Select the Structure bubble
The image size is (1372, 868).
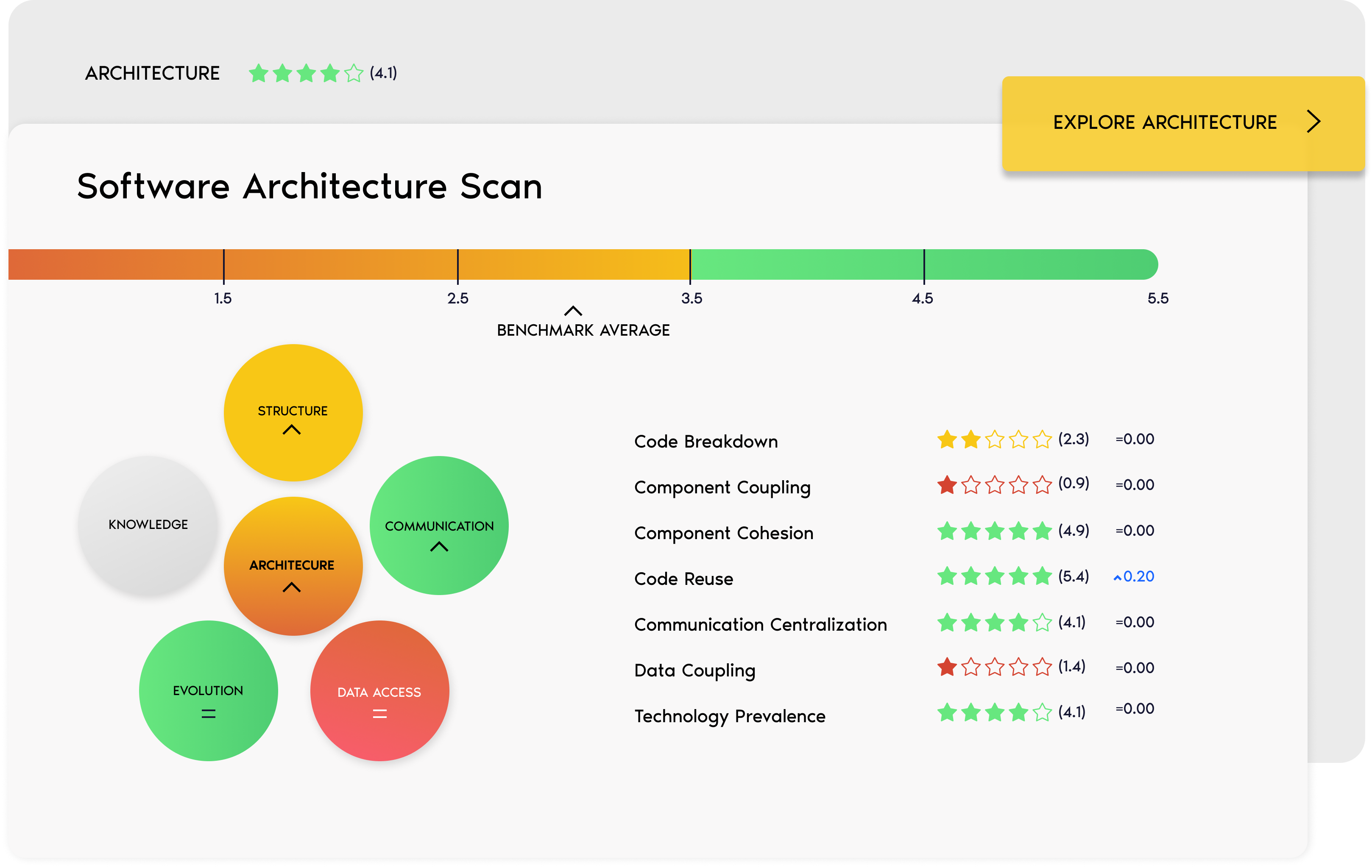[293, 412]
